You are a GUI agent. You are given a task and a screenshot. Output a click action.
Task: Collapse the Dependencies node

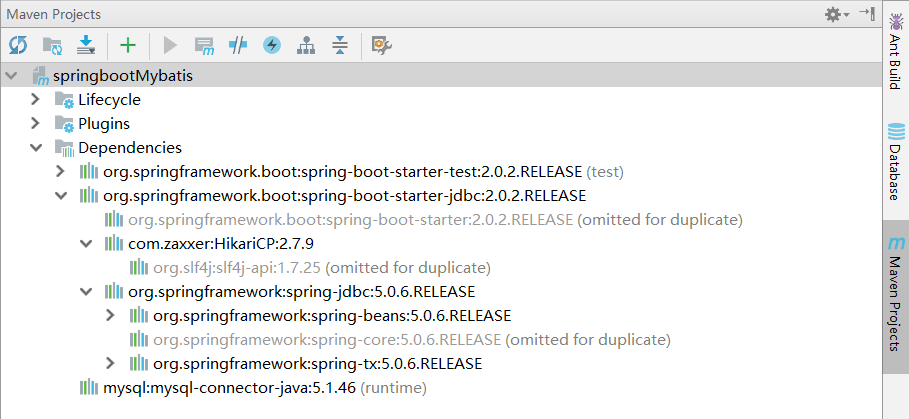(37, 147)
